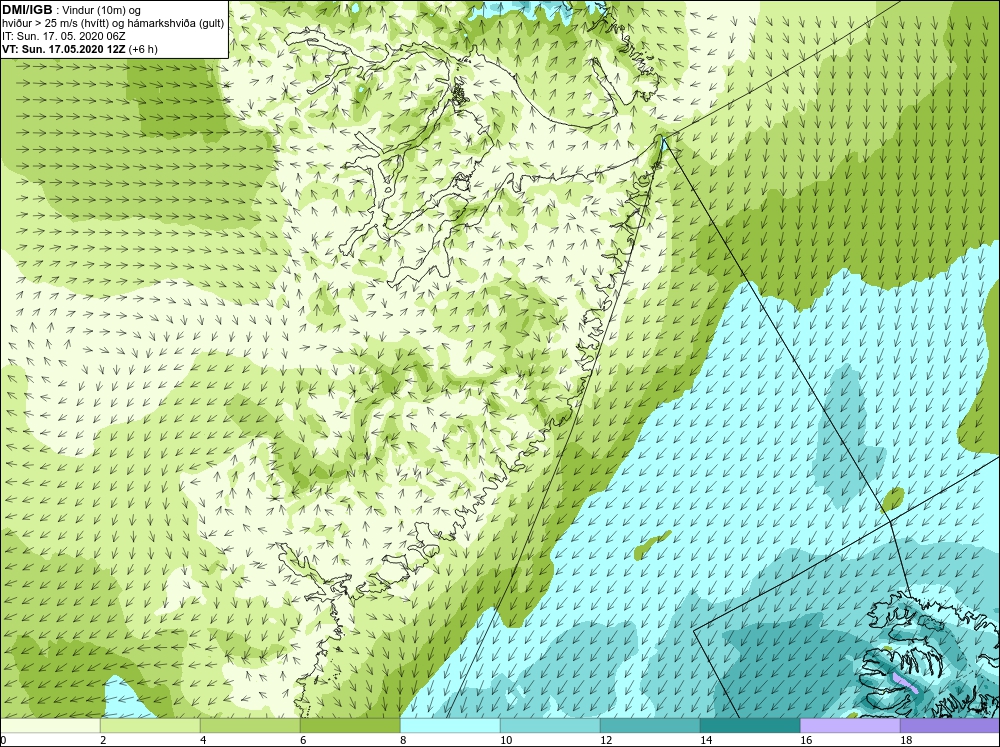1000x747 pixels.
Task: Click the legend label '6'
Action: tap(304, 740)
